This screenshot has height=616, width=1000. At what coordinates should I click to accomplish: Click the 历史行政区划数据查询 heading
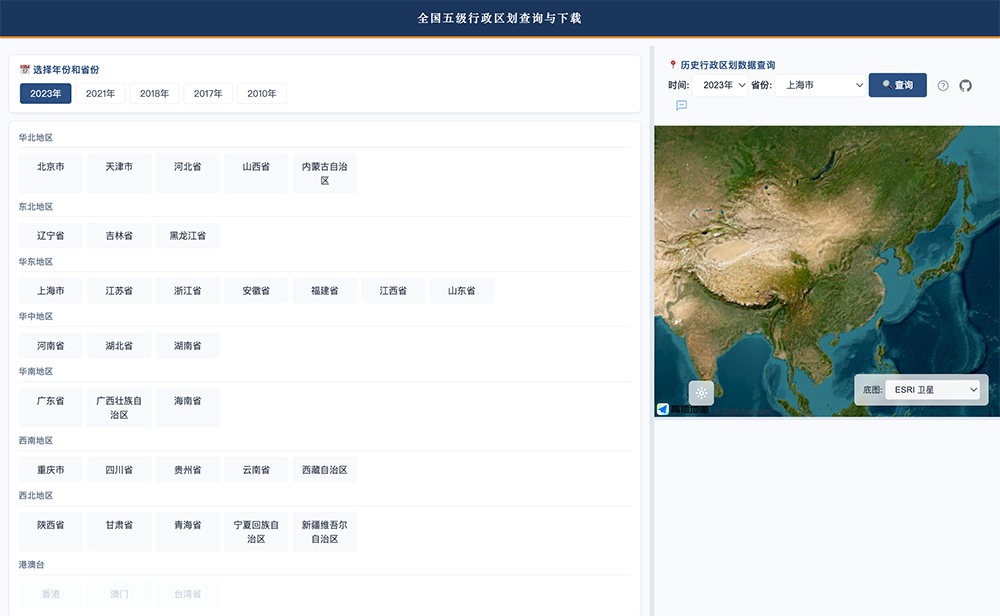(x=728, y=65)
